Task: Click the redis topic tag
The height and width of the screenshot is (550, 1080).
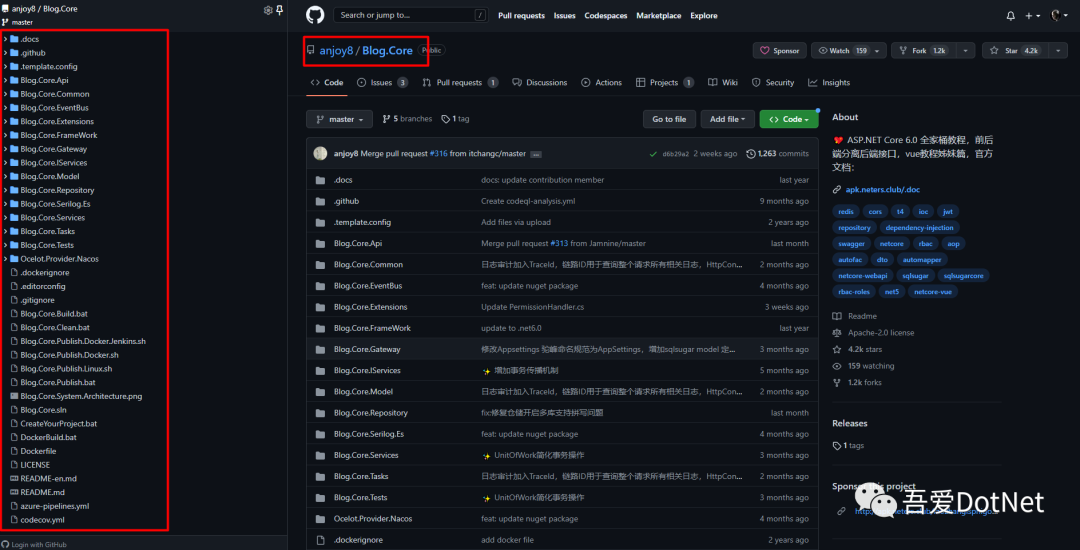Action: 845,211
